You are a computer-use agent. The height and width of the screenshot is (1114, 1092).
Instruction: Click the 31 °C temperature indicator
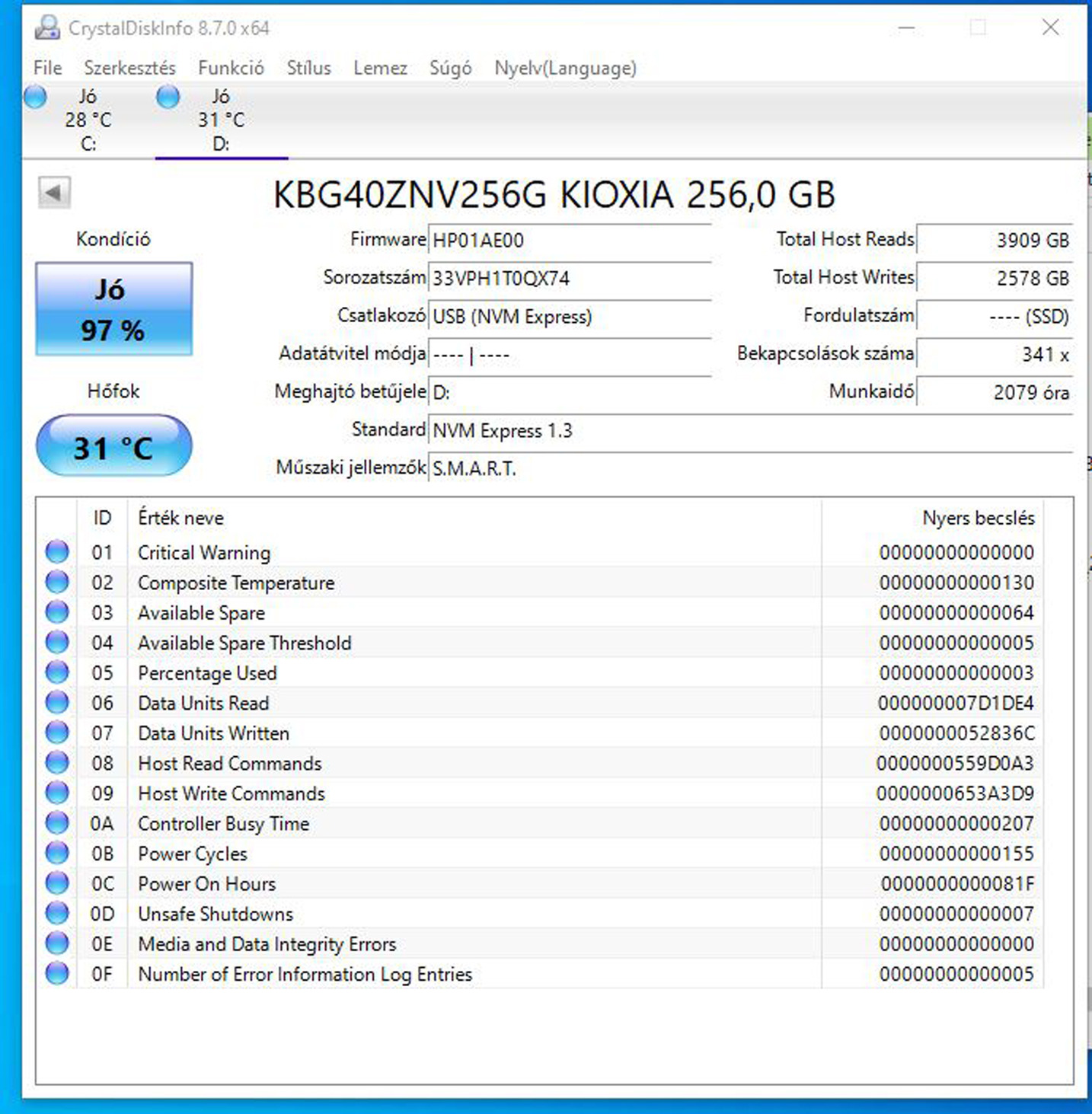(113, 446)
